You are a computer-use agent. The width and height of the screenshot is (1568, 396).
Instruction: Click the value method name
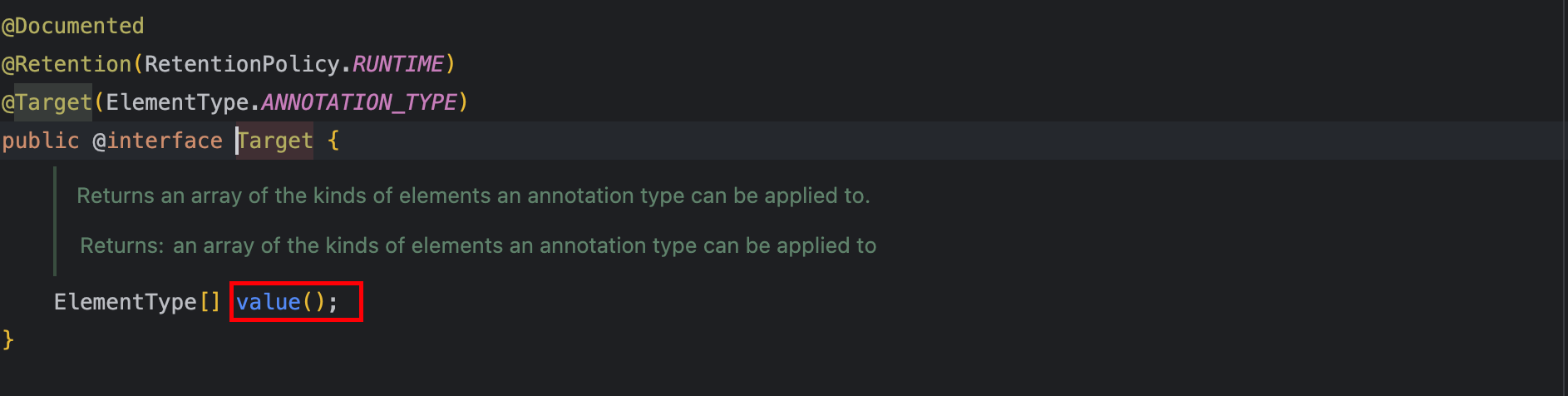coord(268,302)
